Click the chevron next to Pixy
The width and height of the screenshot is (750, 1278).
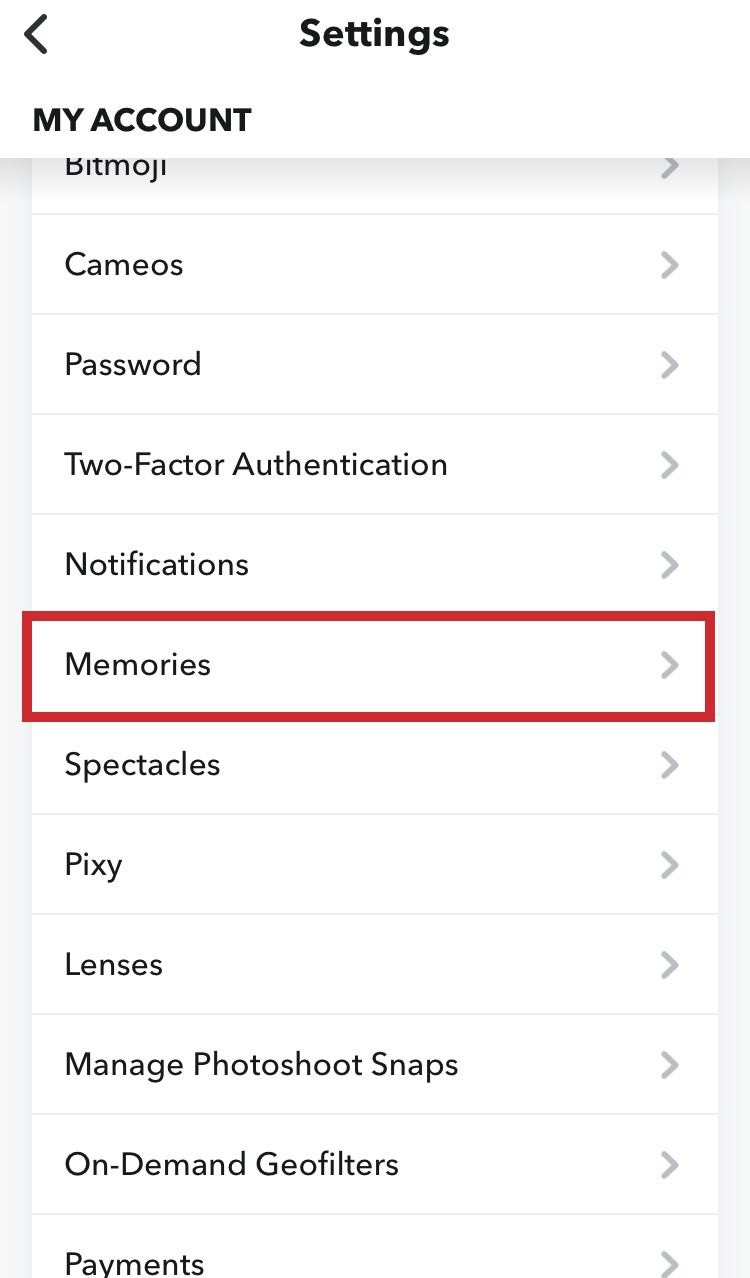pyautogui.click(x=670, y=865)
